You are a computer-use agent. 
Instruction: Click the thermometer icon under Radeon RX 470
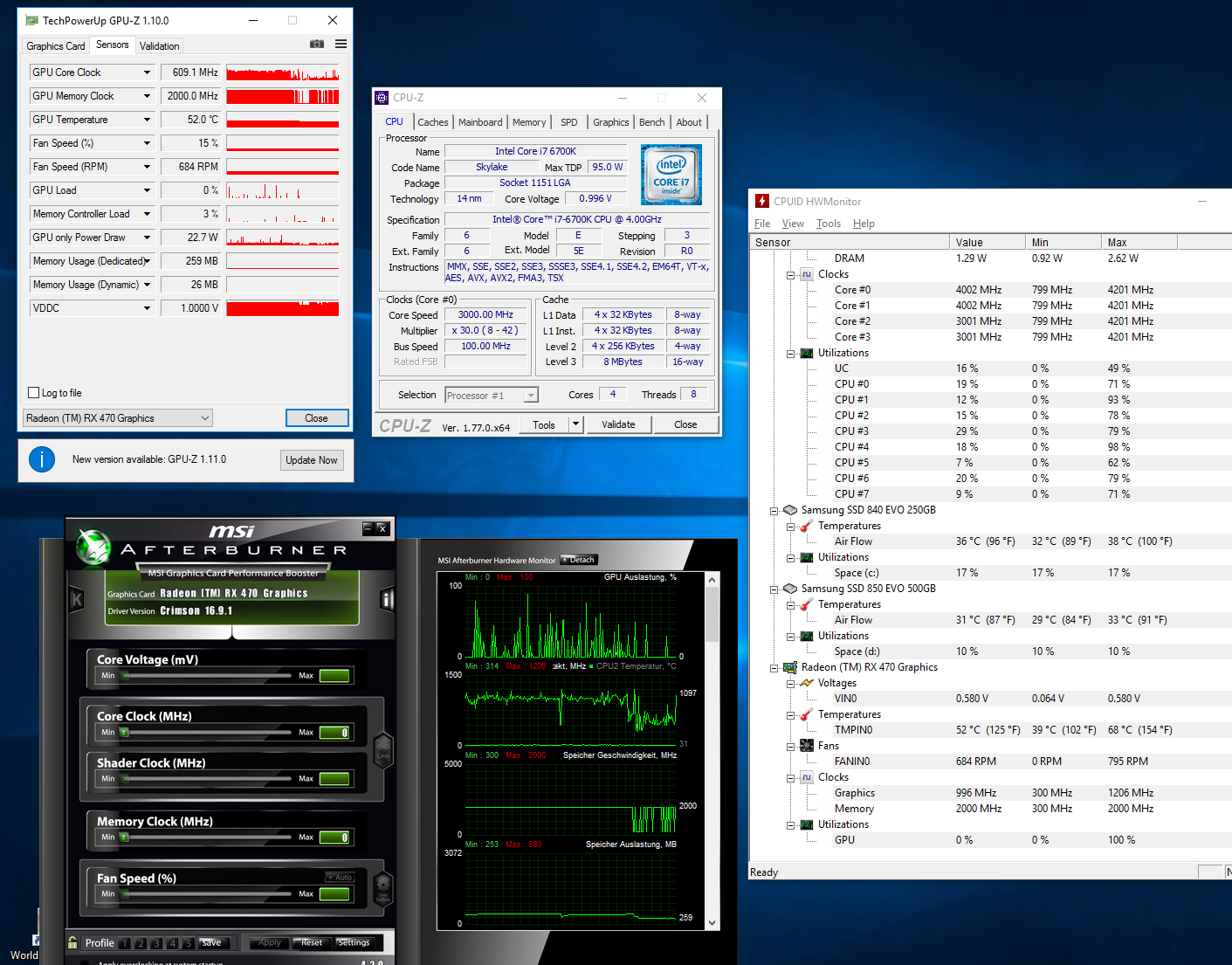[807, 714]
